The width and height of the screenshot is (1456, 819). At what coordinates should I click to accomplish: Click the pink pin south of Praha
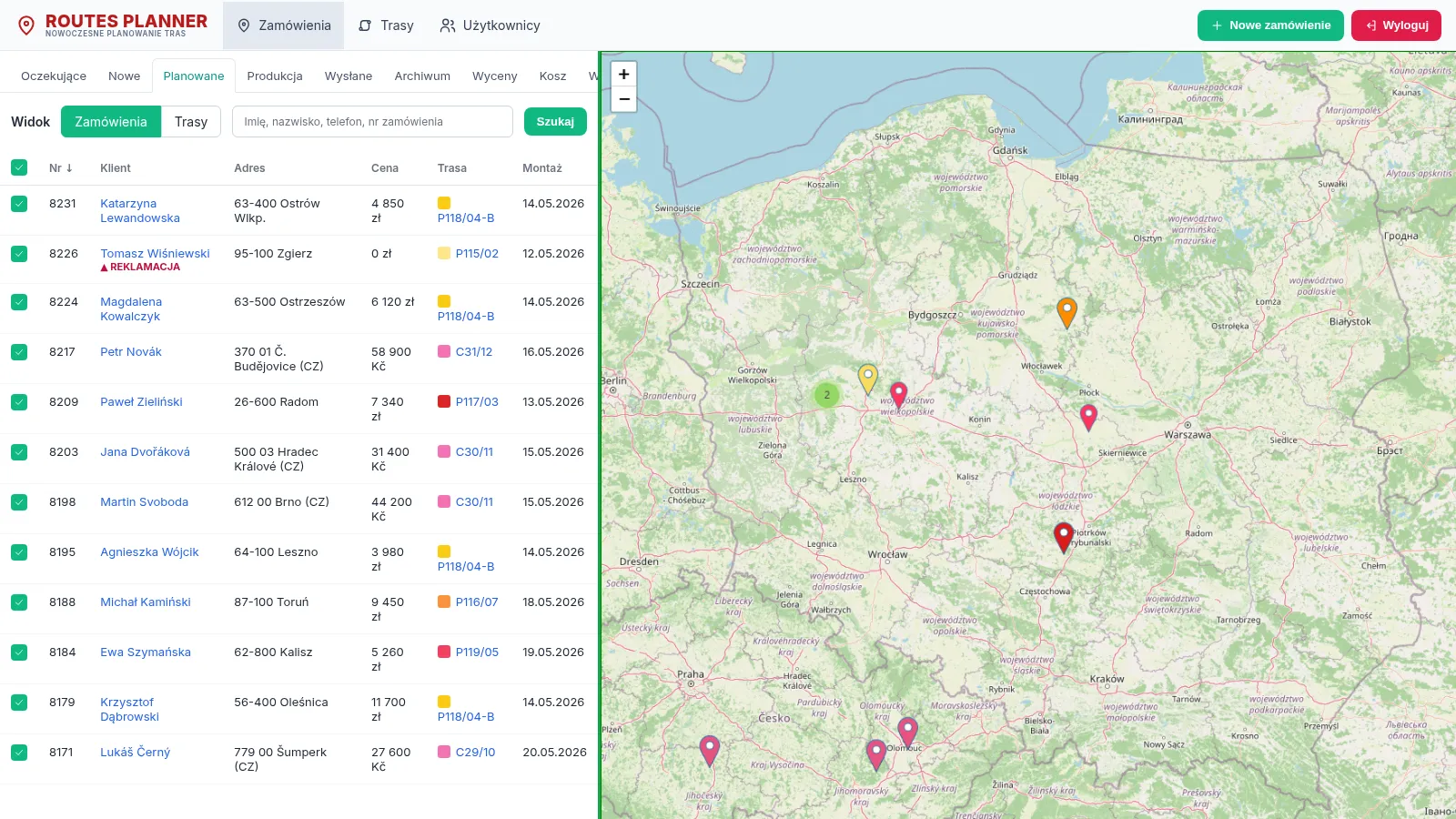[x=710, y=751]
